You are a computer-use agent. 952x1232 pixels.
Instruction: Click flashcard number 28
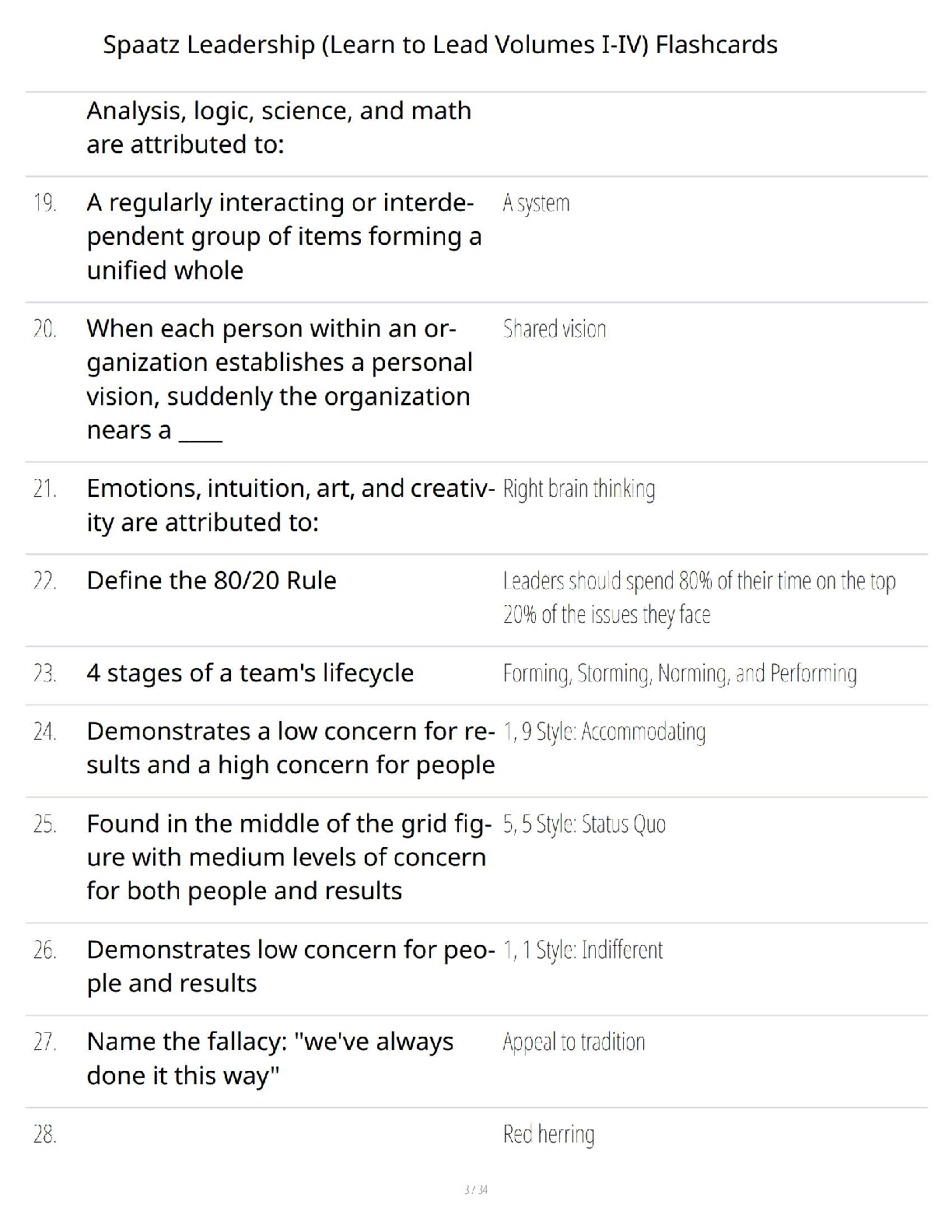coord(44,1135)
